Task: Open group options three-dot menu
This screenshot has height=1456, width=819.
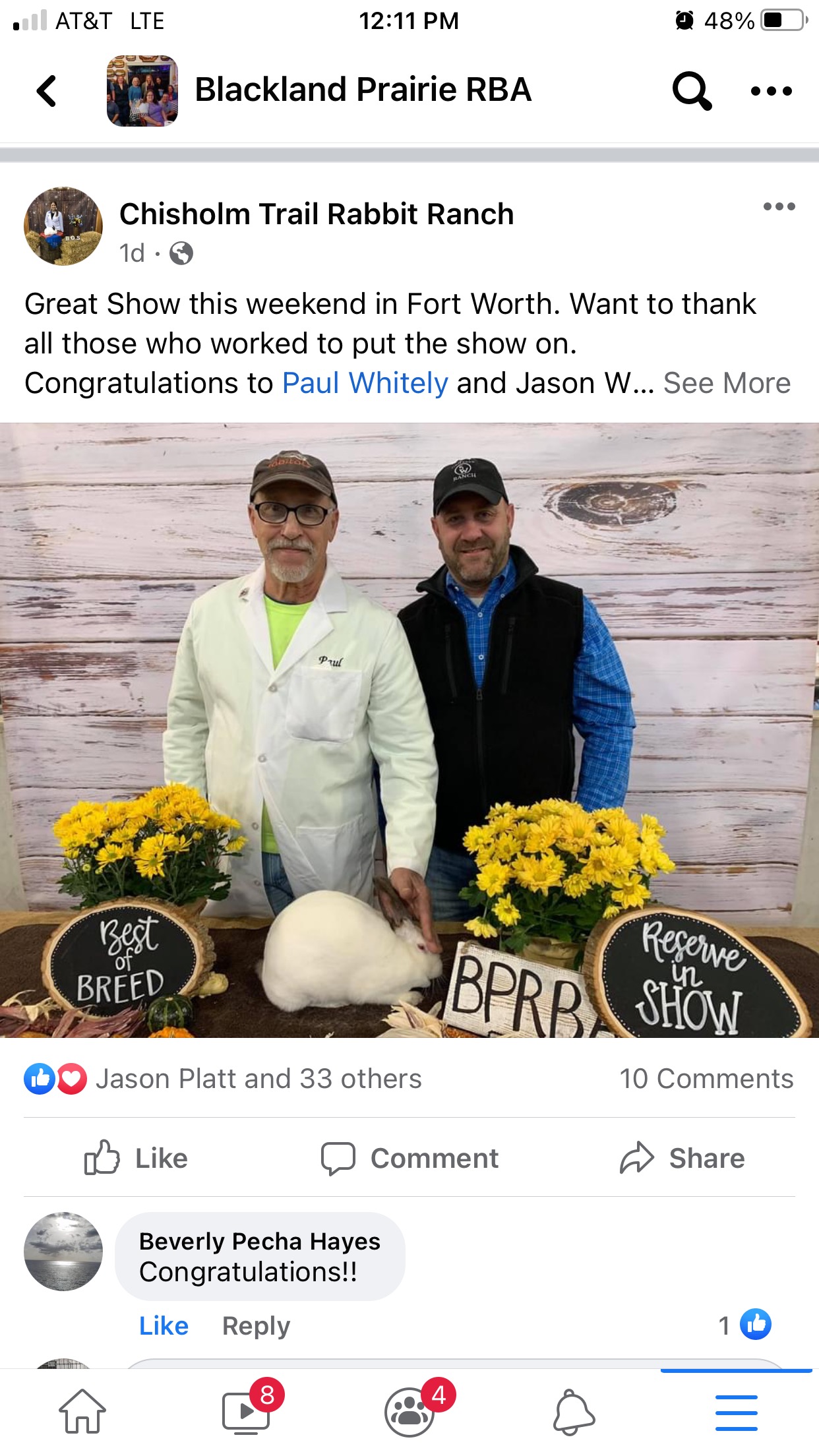Action: pos(771,91)
